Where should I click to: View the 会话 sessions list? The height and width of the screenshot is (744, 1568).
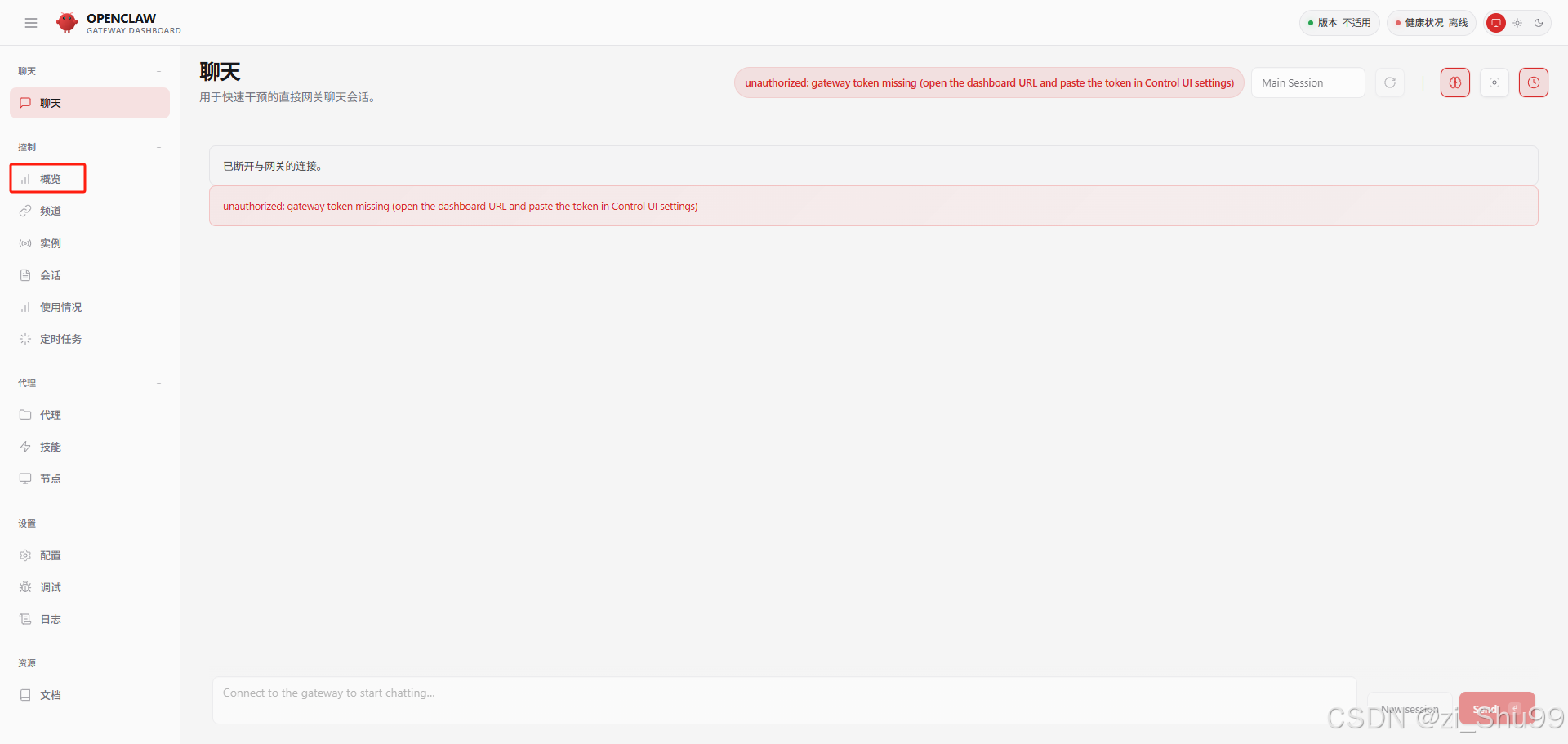[51, 275]
